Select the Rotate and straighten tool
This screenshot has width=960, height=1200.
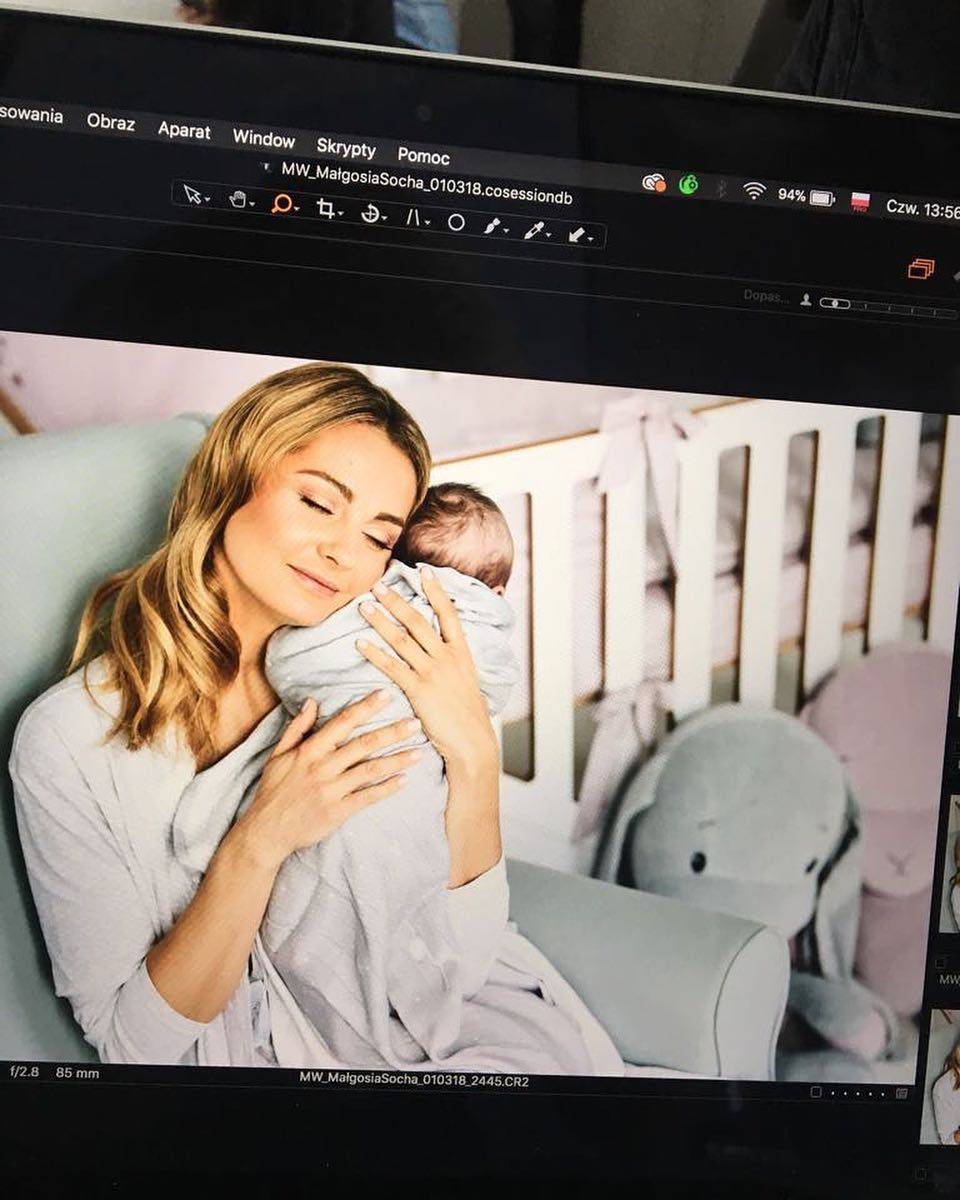(369, 213)
